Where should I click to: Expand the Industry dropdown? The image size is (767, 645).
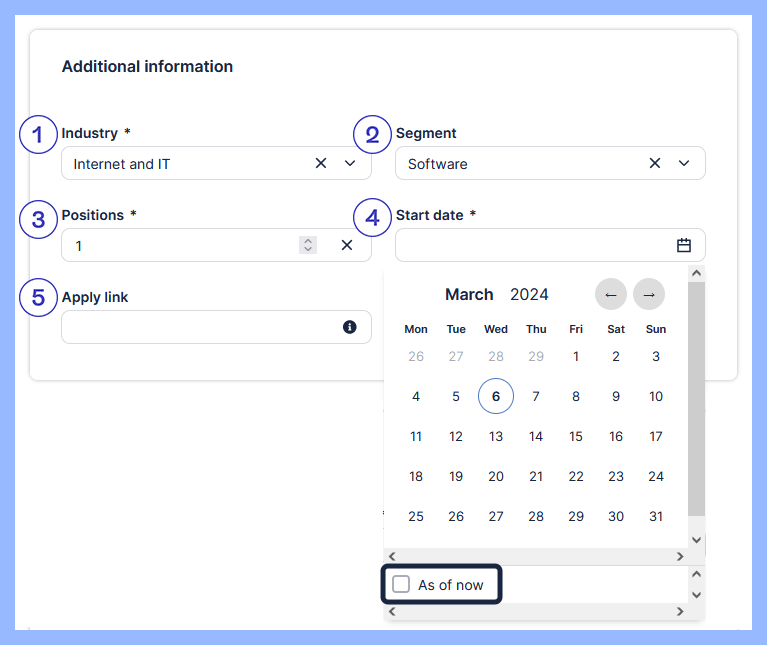pyautogui.click(x=350, y=163)
